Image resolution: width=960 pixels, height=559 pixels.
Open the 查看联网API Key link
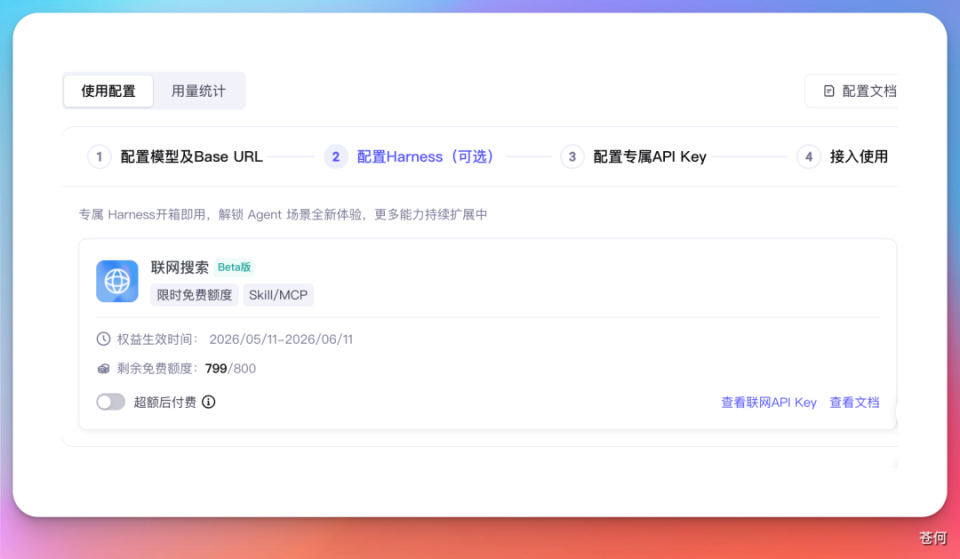coord(769,402)
